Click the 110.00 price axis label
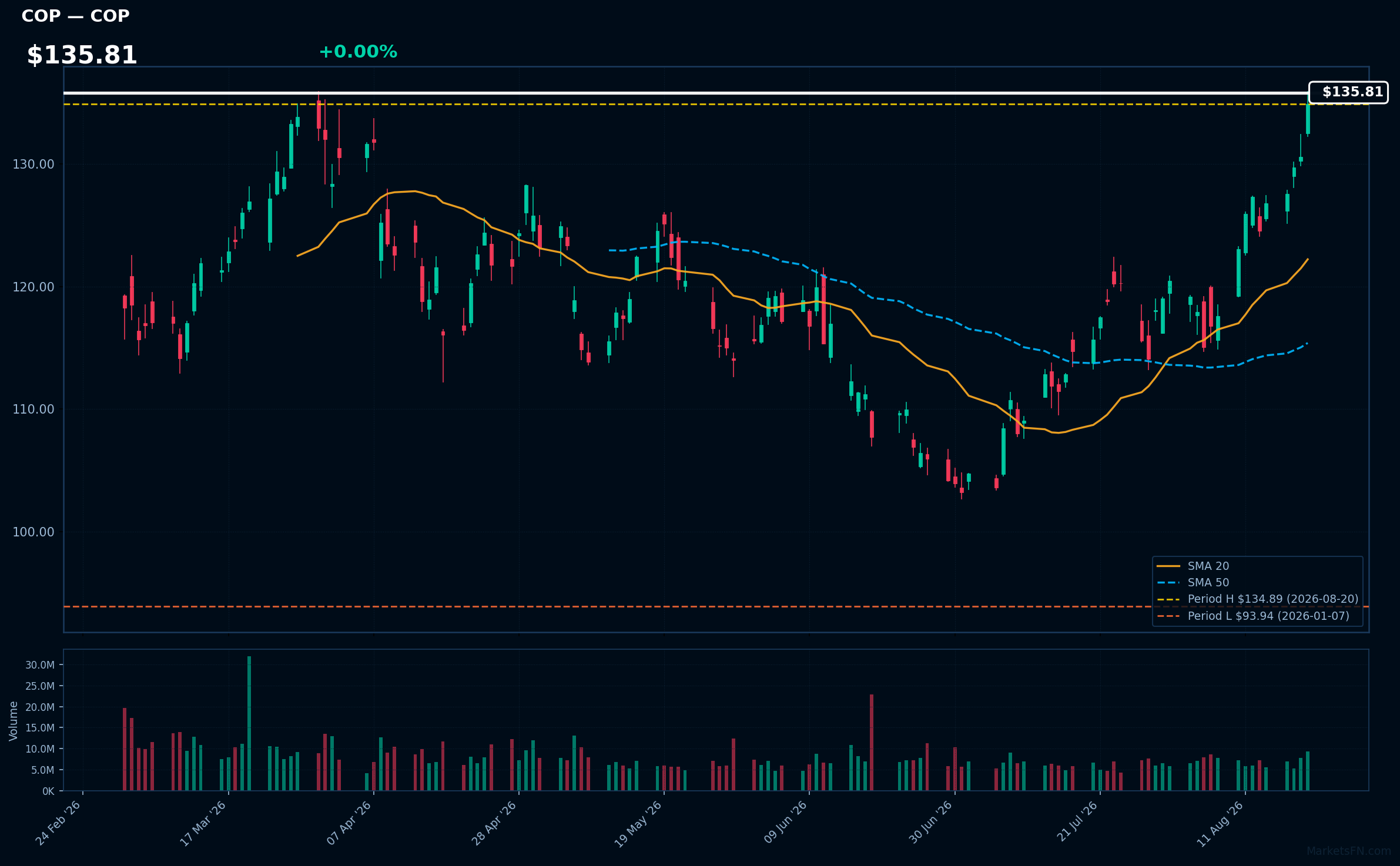This screenshot has width=1400, height=866. (x=34, y=409)
